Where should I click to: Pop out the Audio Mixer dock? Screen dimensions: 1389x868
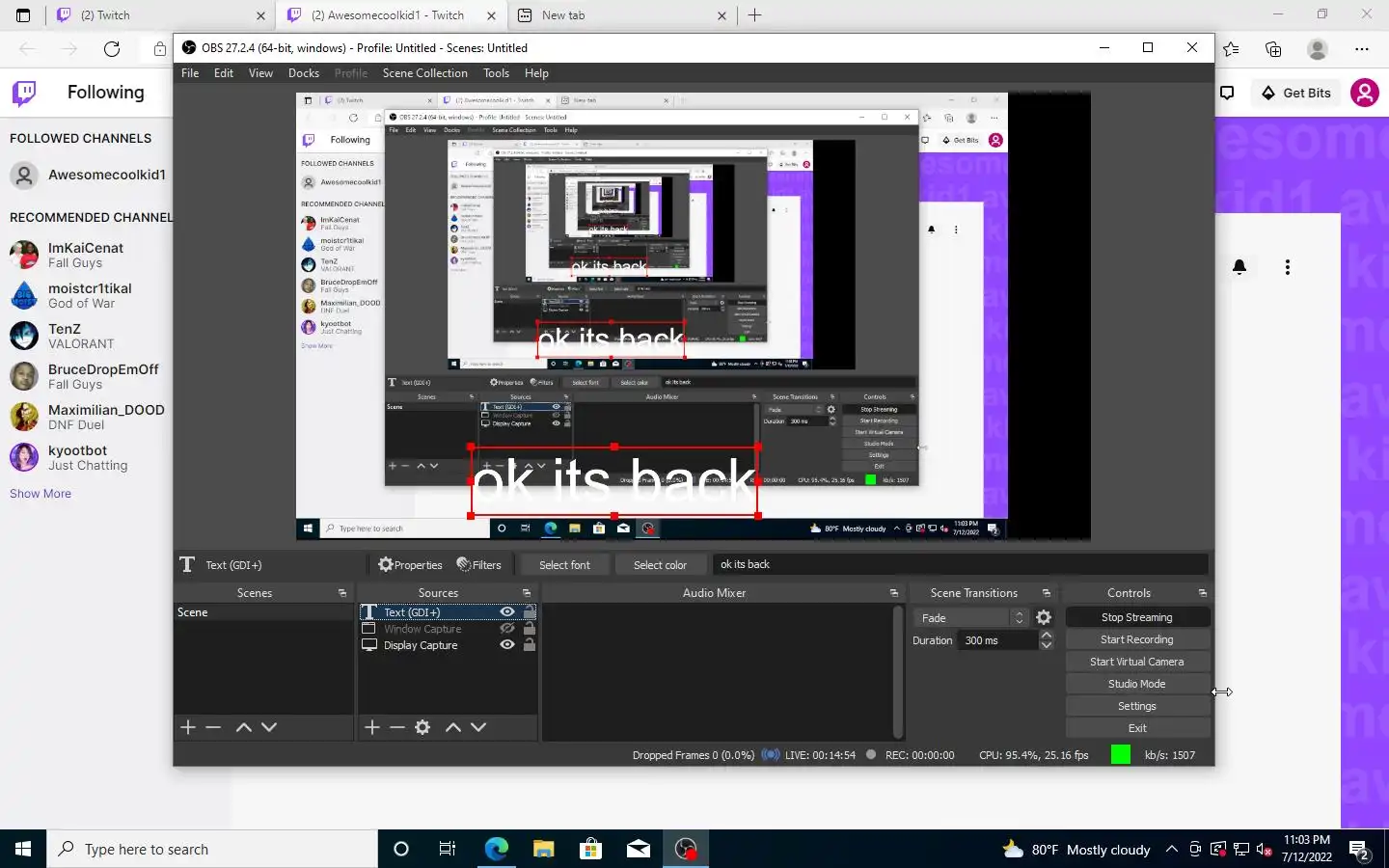pos(894,593)
